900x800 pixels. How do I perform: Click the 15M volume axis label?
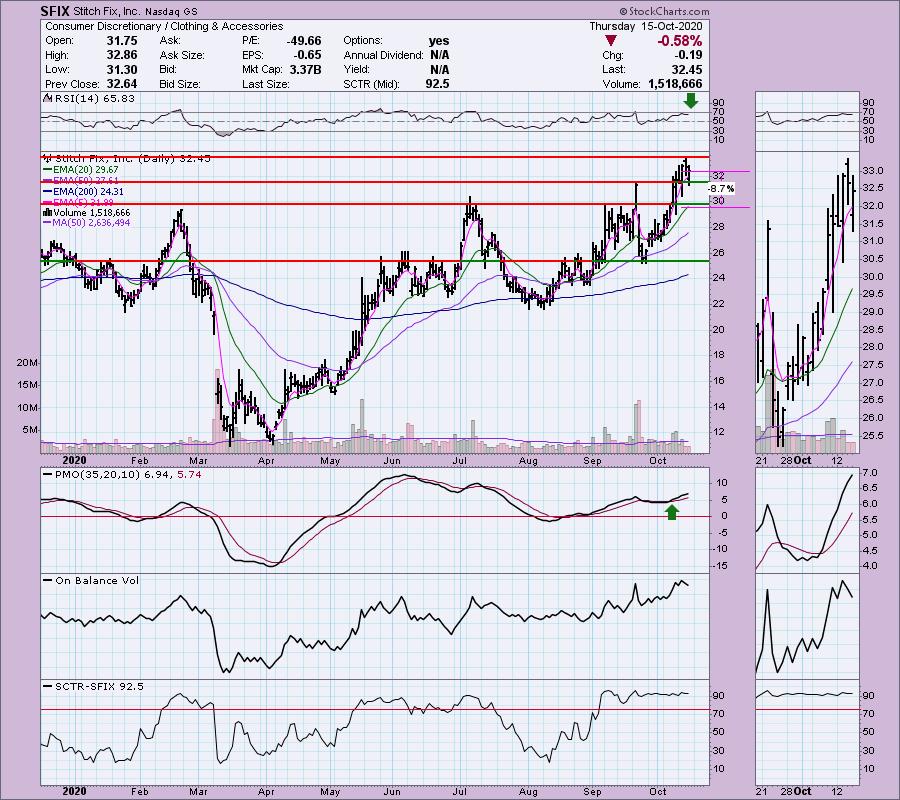click(28, 385)
